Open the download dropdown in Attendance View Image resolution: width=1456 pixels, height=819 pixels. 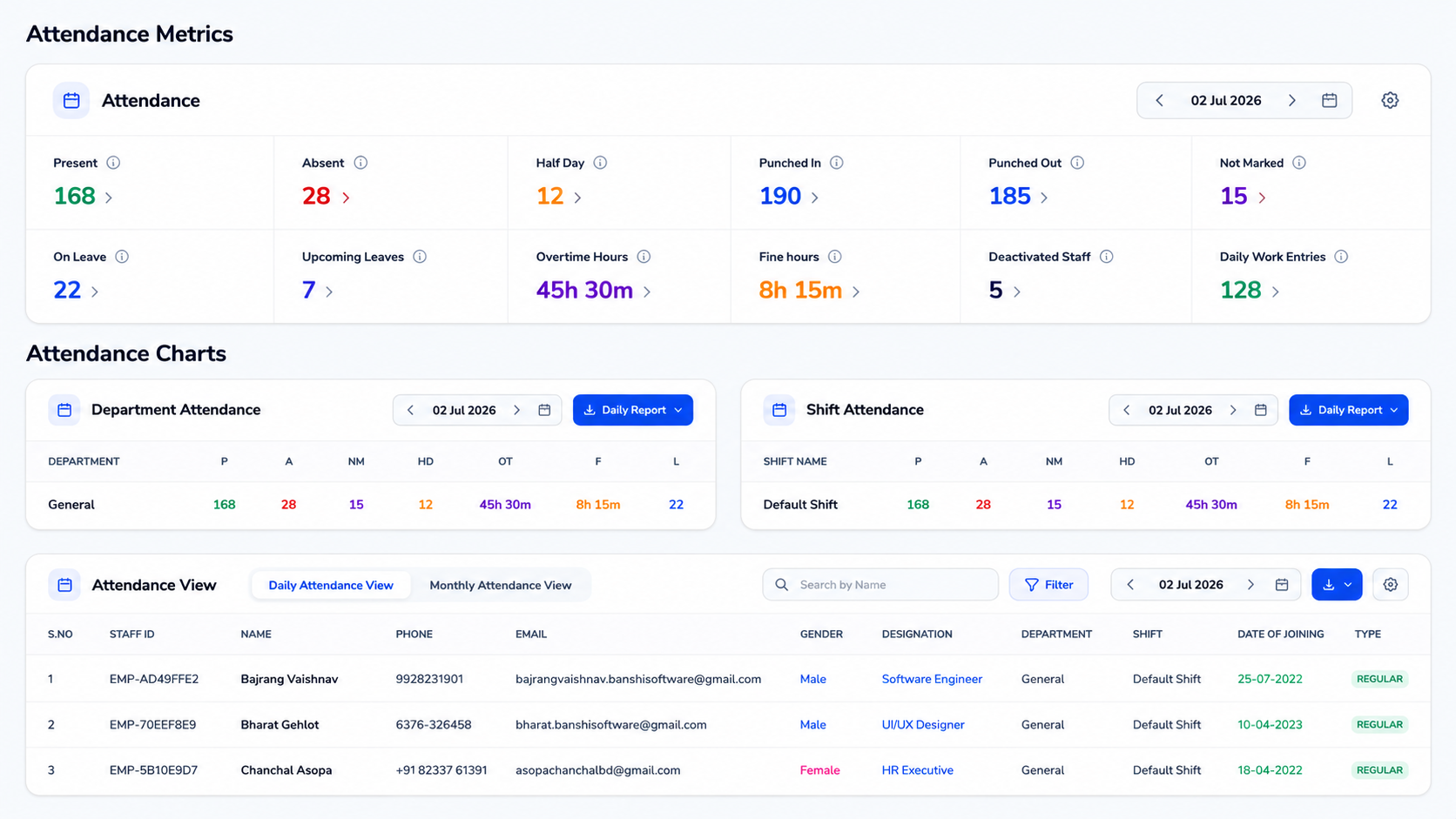pos(1337,585)
